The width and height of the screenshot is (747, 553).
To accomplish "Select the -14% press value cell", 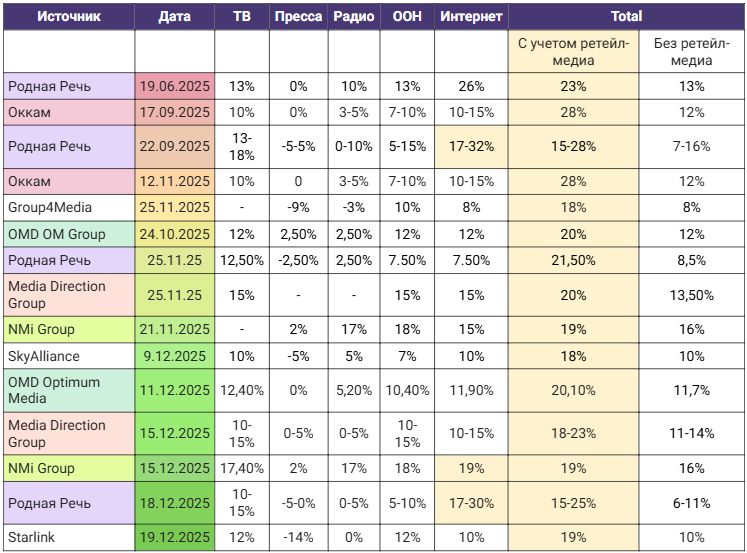I will (298, 537).
